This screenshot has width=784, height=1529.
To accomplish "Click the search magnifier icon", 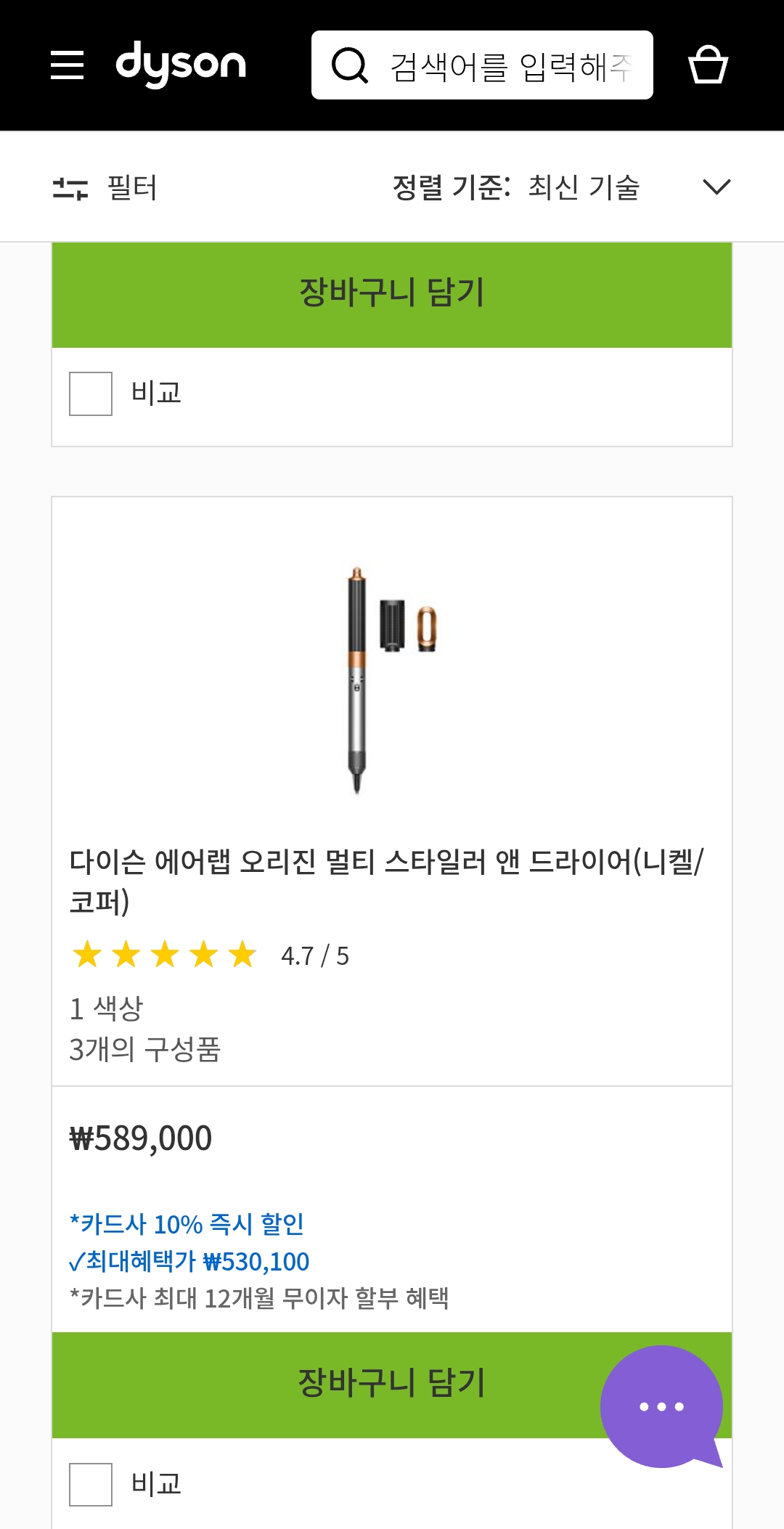I will tap(350, 65).
